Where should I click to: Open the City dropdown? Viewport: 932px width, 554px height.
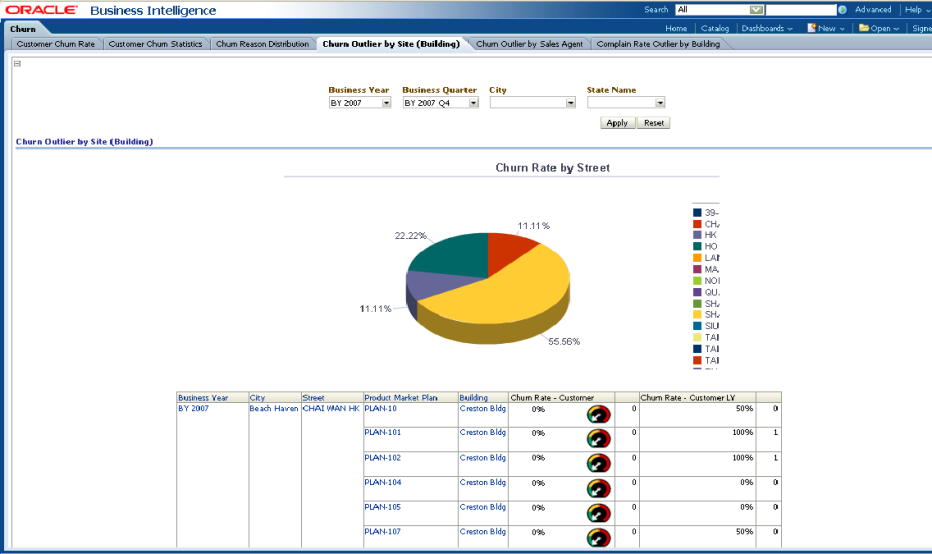click(x=571, y=103)
